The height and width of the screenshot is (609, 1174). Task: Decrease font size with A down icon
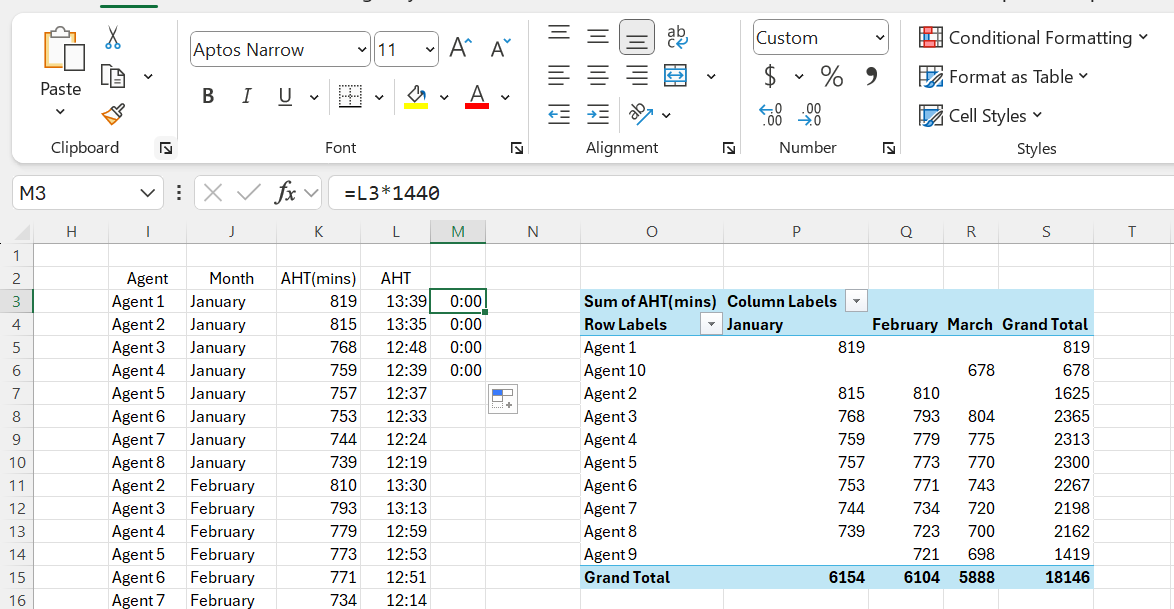tap(499, 49)
